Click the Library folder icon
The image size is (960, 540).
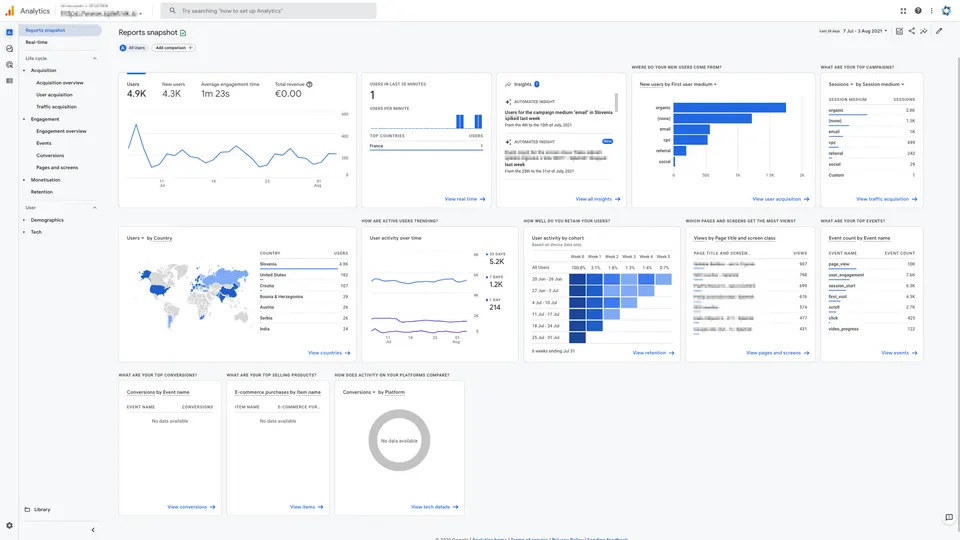[x=27, y=509]
